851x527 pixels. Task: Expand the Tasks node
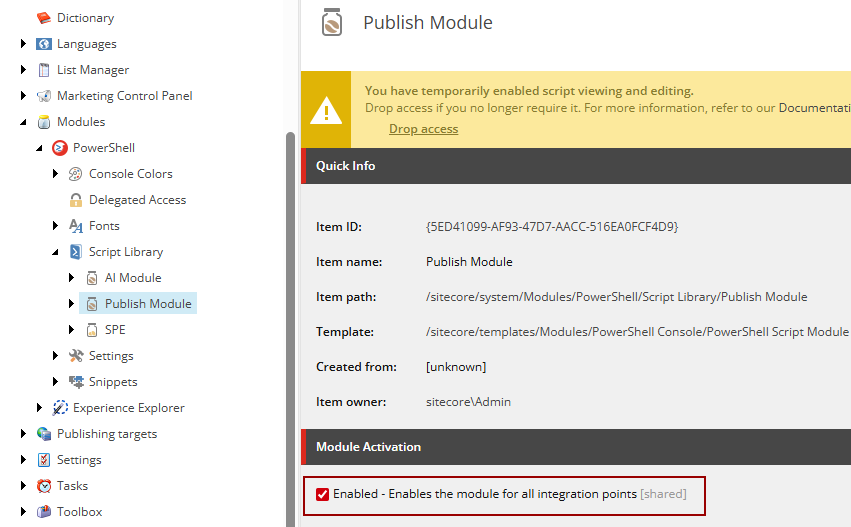click(x=23, y=485)
